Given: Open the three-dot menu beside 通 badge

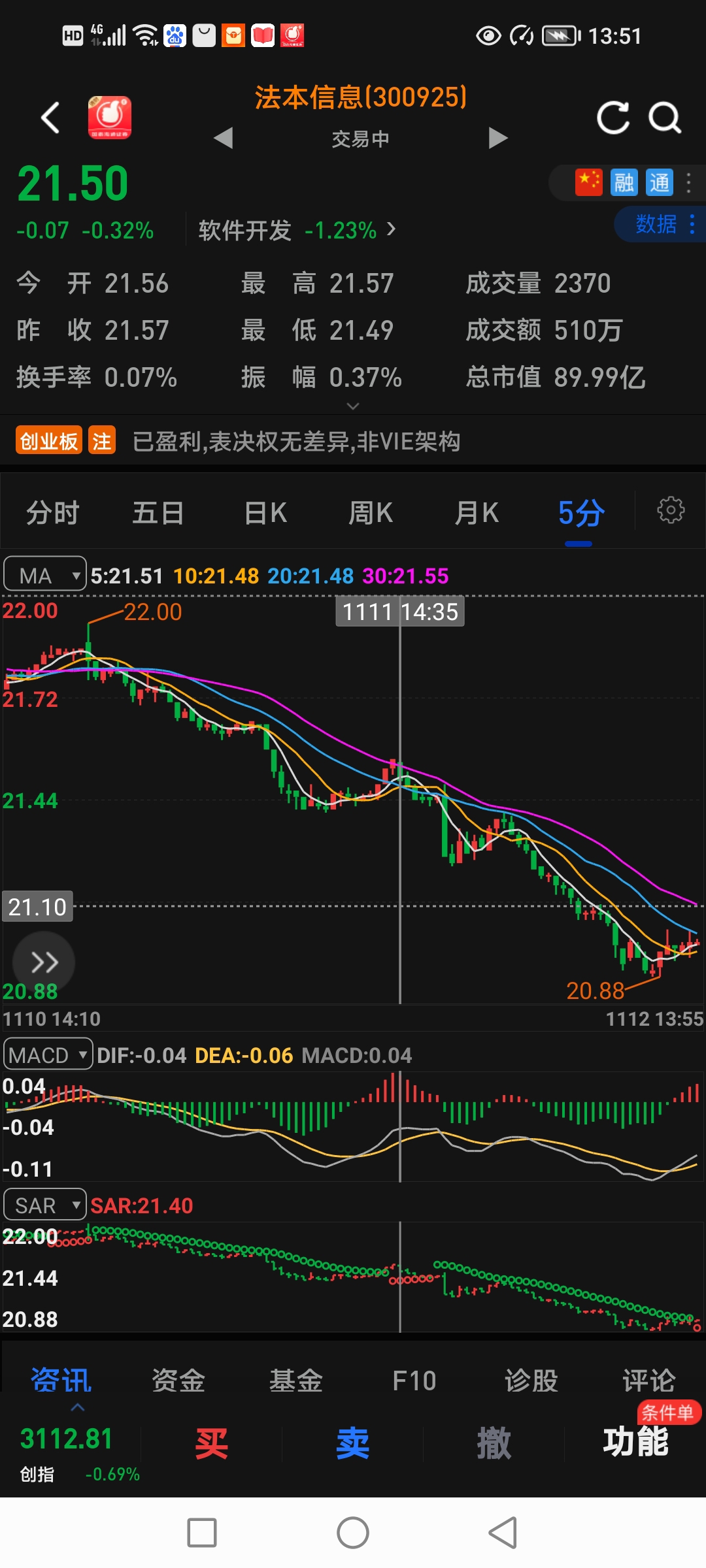Looking at the screenshot, I should 688,182.
